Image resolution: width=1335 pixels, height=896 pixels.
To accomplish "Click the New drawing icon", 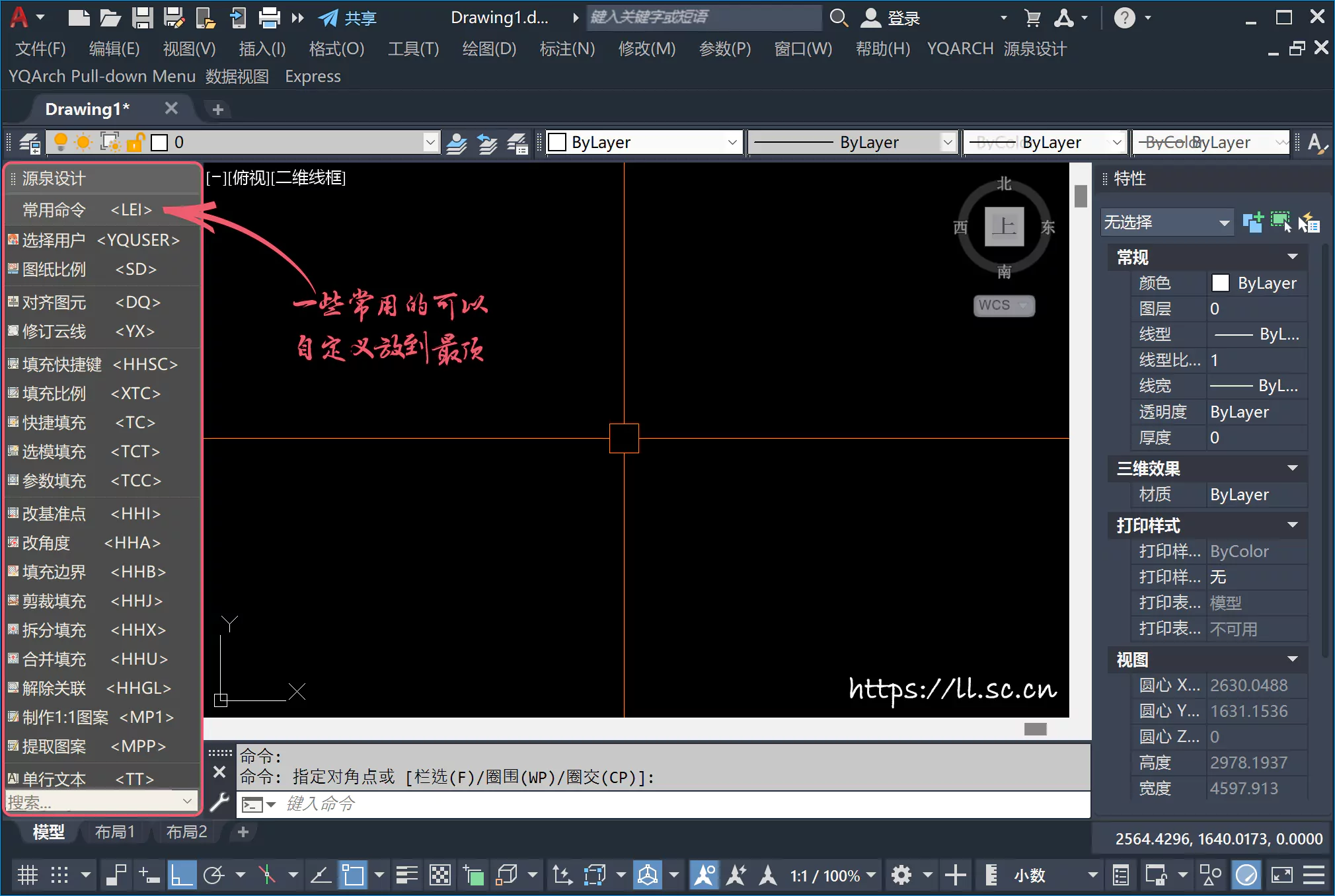I will (x=79, y=18).
